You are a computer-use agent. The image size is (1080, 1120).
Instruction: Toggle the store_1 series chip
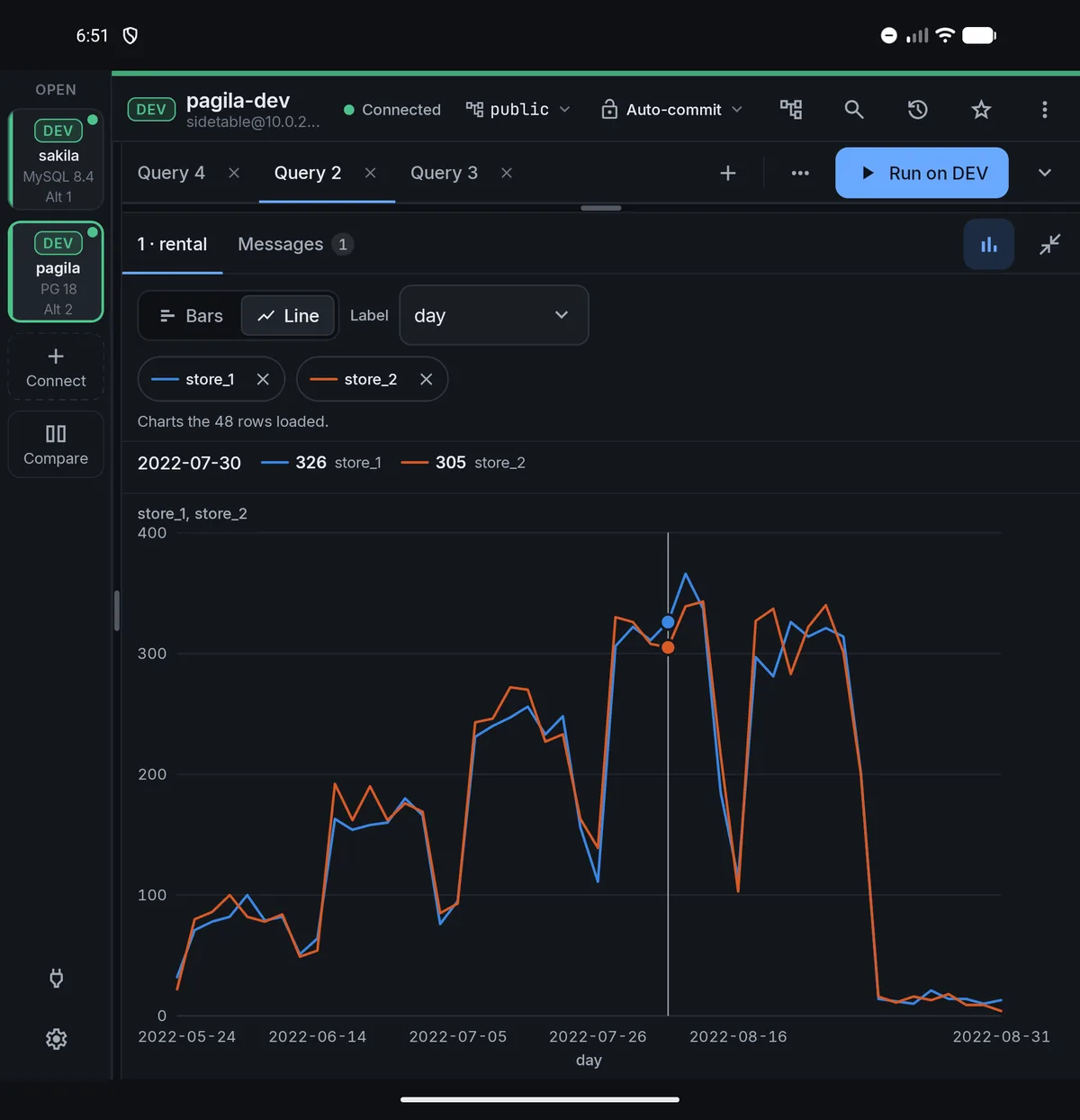[x=210, y=379]
